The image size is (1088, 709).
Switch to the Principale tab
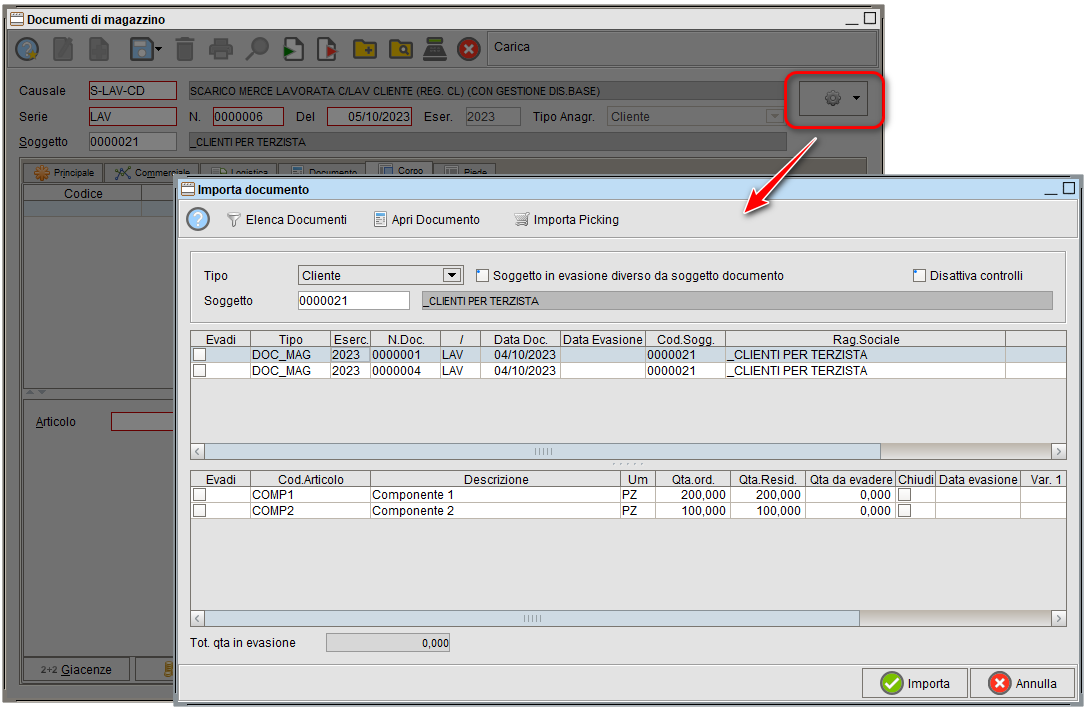point(65,173)
